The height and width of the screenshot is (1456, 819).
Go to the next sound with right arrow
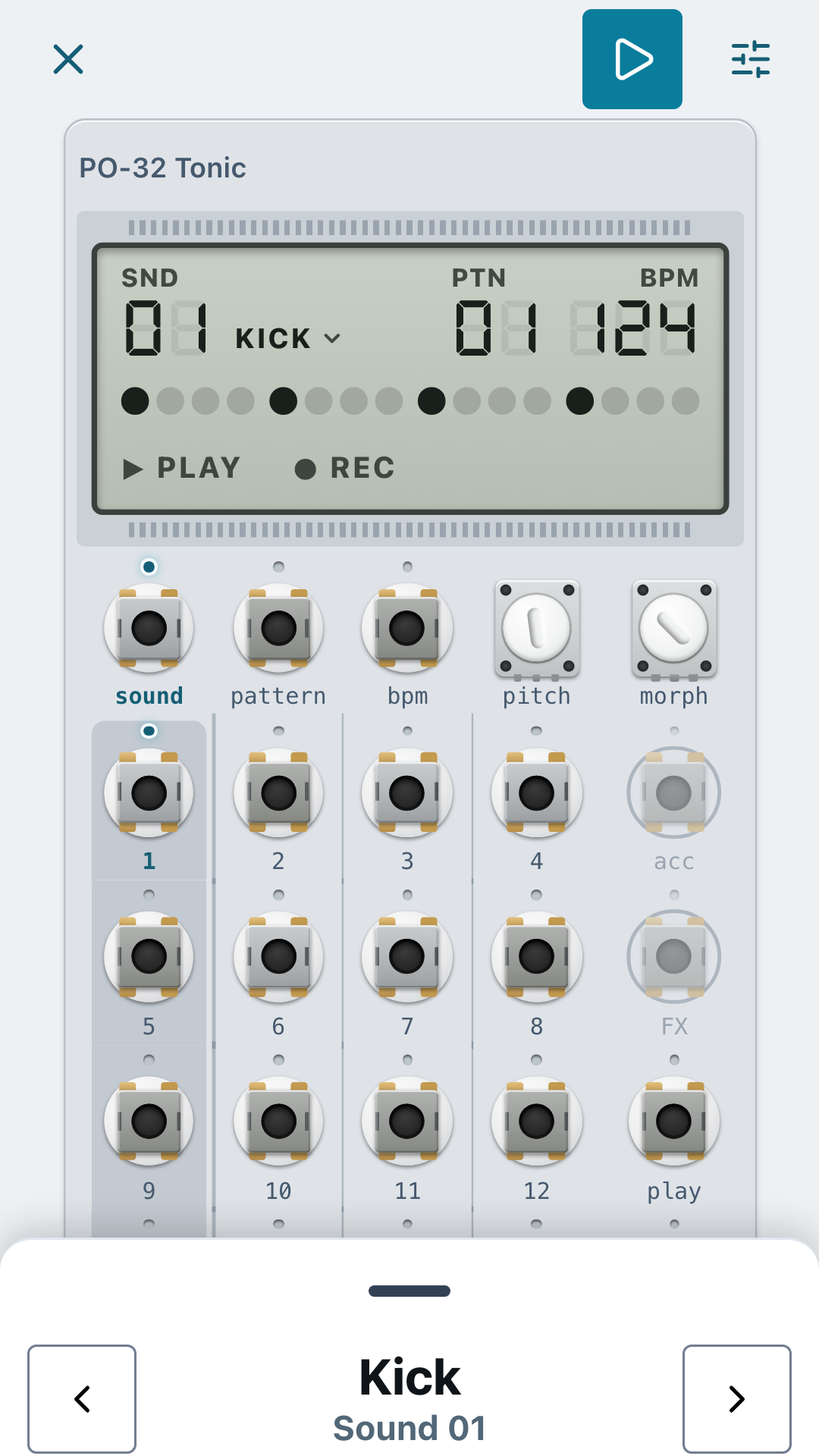coord(737,1399)
